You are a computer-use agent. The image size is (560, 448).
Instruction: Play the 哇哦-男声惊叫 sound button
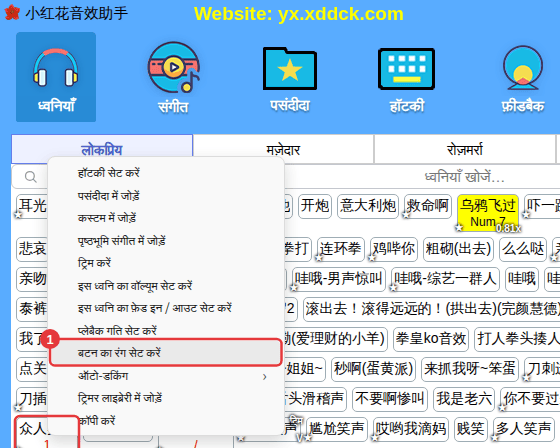pyautogui.click(x=339, y=279)
